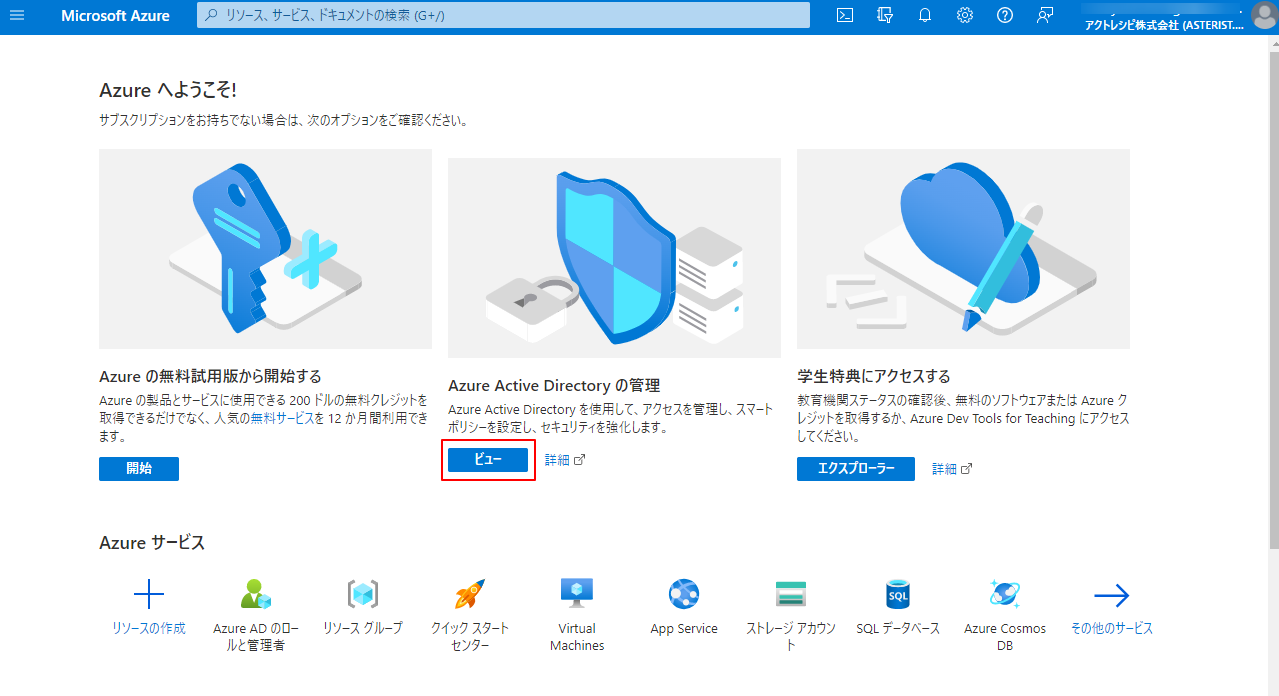Open the Virtual Machines service icon

(577, 595)
